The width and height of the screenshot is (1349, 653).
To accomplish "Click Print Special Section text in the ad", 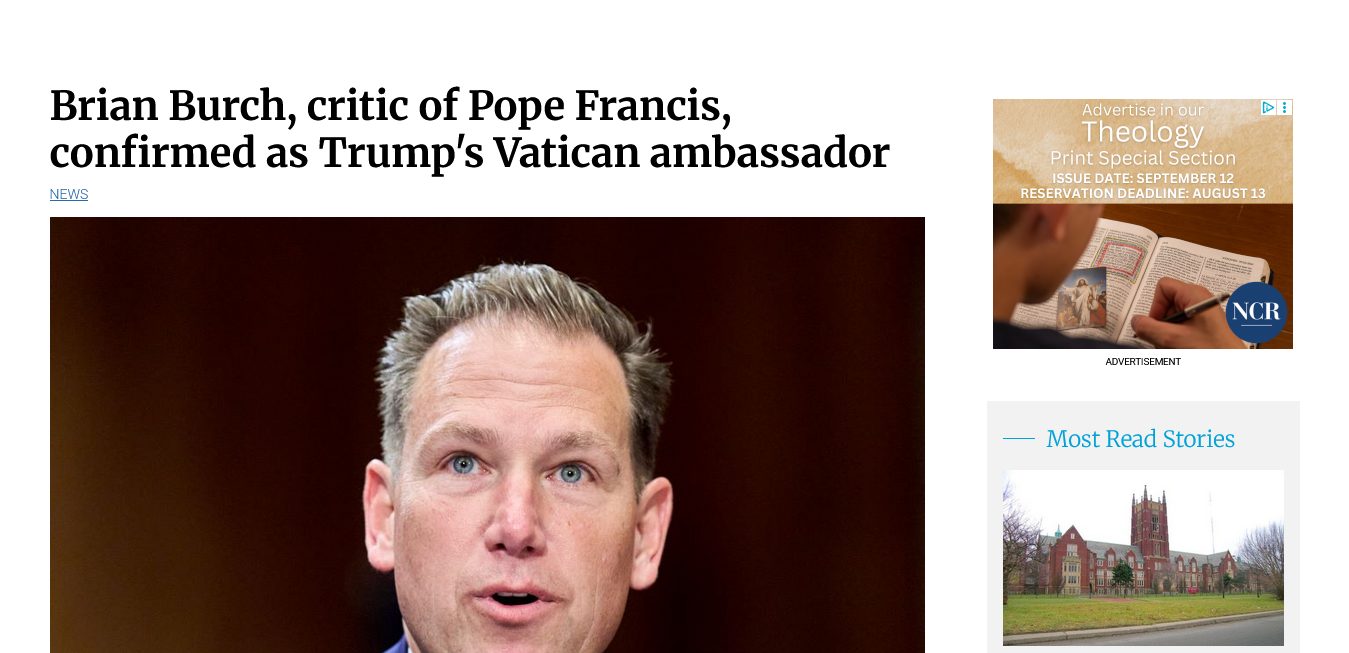I will (x=1143, y=158).
